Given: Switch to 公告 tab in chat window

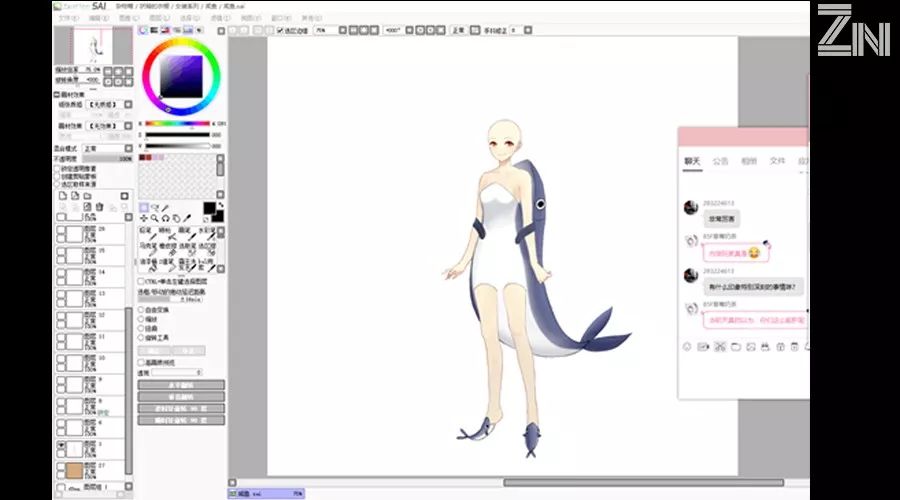Looking at the screenshot, I should coord(720,161).
